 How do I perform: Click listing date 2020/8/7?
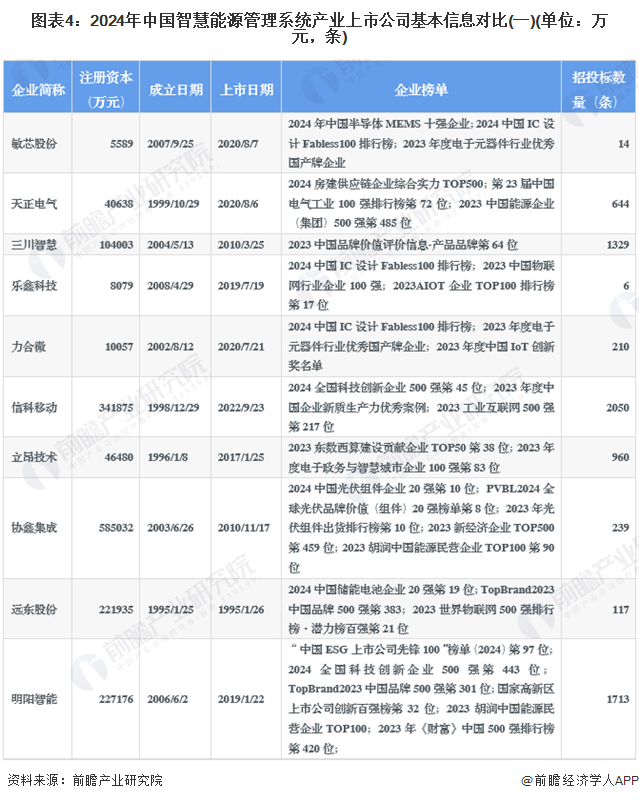238,144
